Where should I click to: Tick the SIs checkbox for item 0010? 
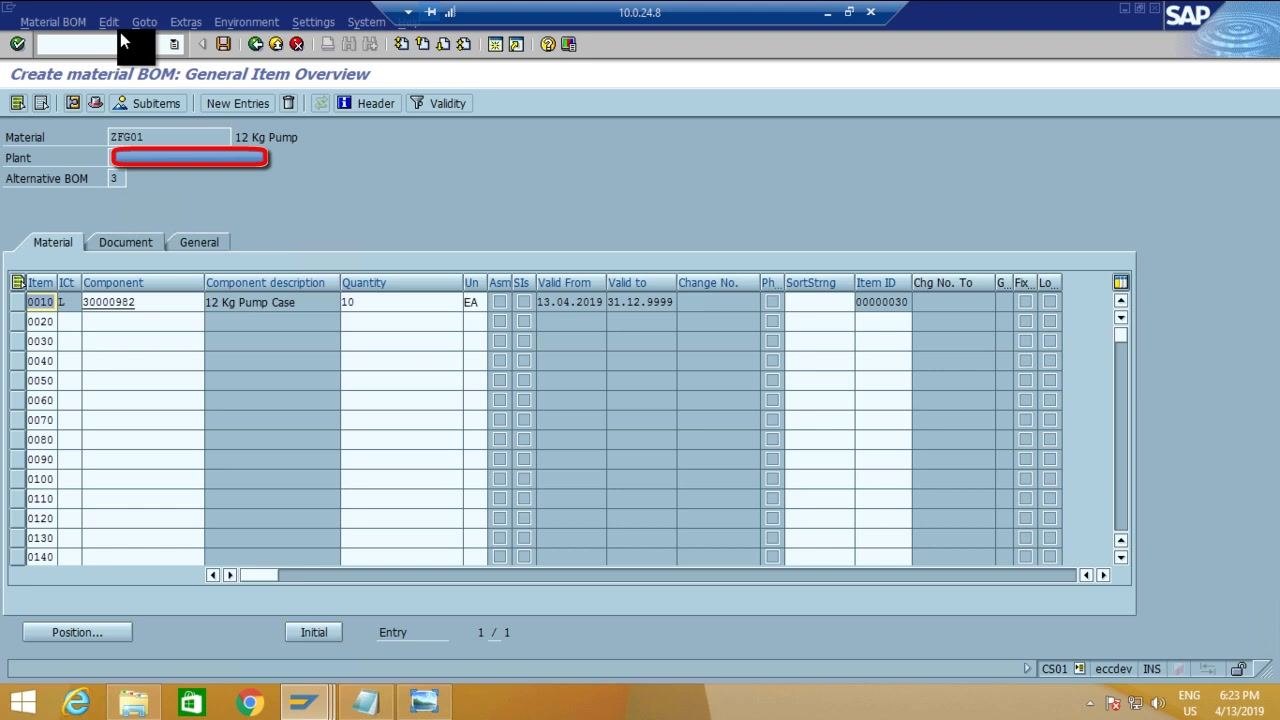(x=524, y=302)
